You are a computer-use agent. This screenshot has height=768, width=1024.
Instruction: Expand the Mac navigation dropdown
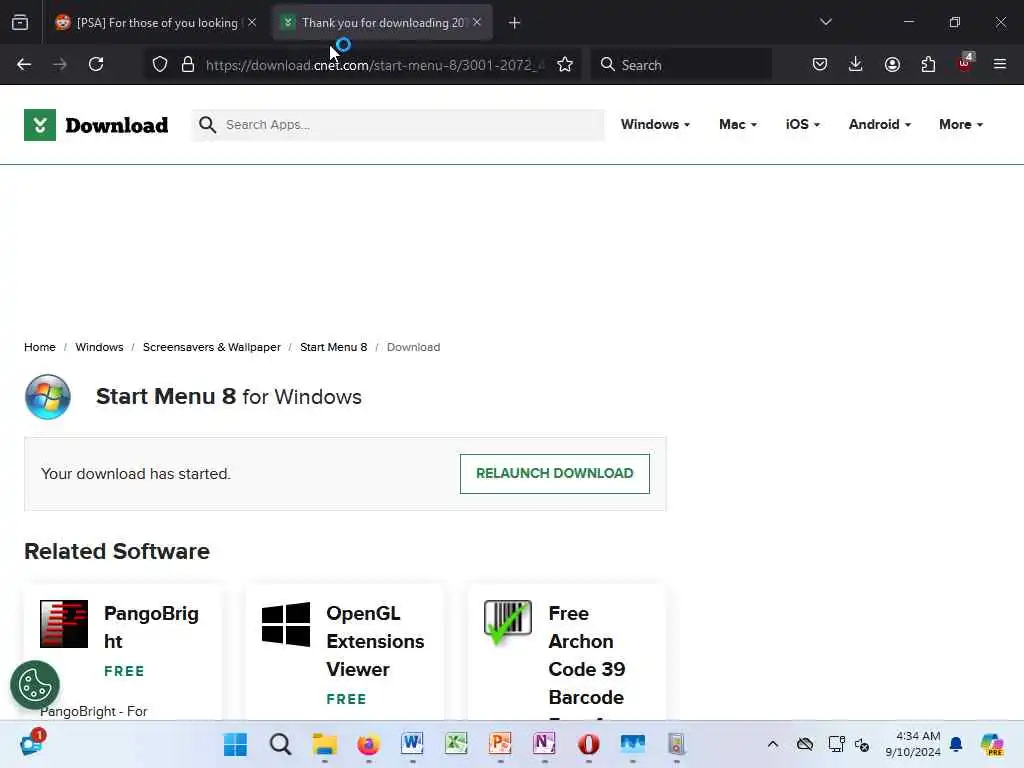[x=737, y=124]
